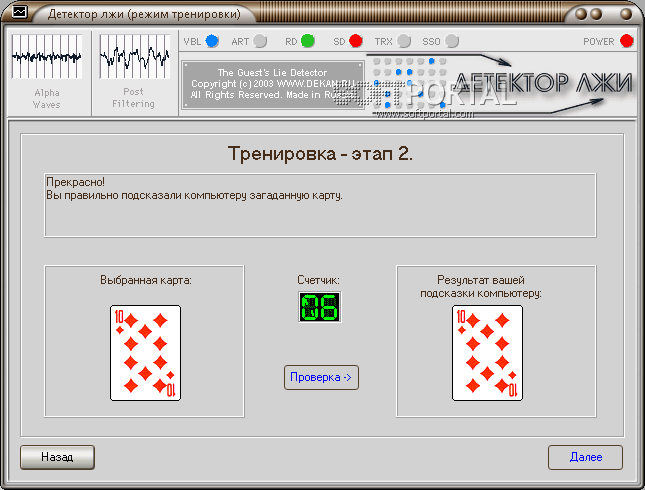
Task: Click the blue dot matrix LED panel
Action: point(409,84)
